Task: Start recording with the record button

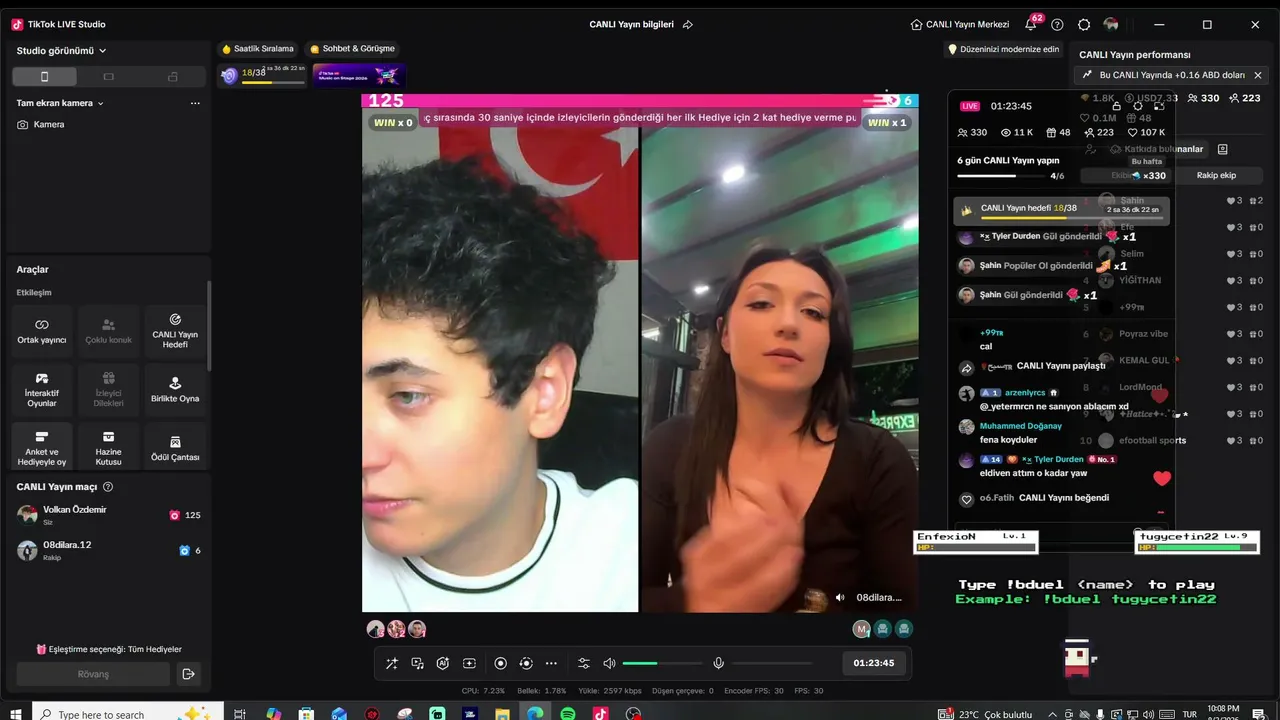Action: (x=500, y=663)
